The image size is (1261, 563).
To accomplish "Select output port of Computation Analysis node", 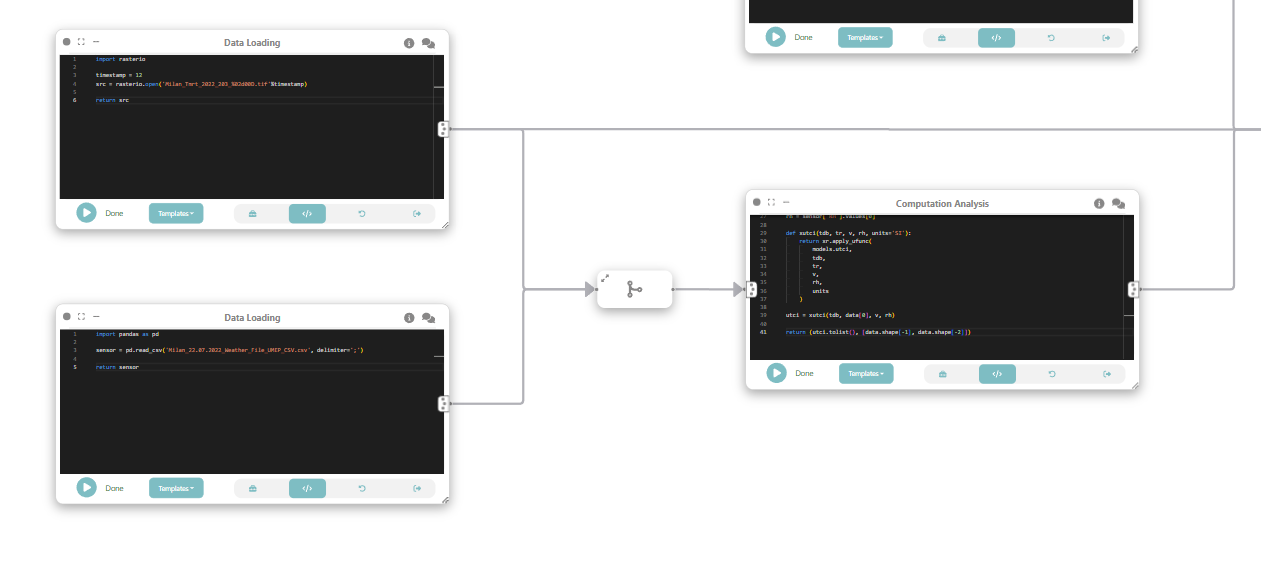I will [1134, 289].
